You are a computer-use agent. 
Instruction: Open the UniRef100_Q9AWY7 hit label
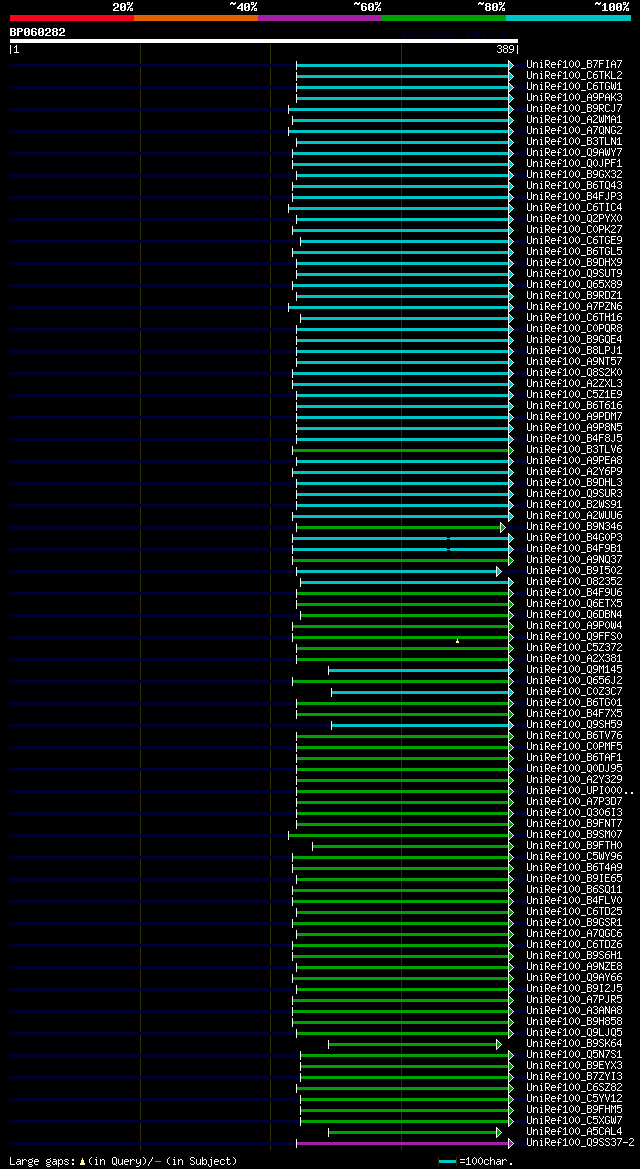(574, 153)
